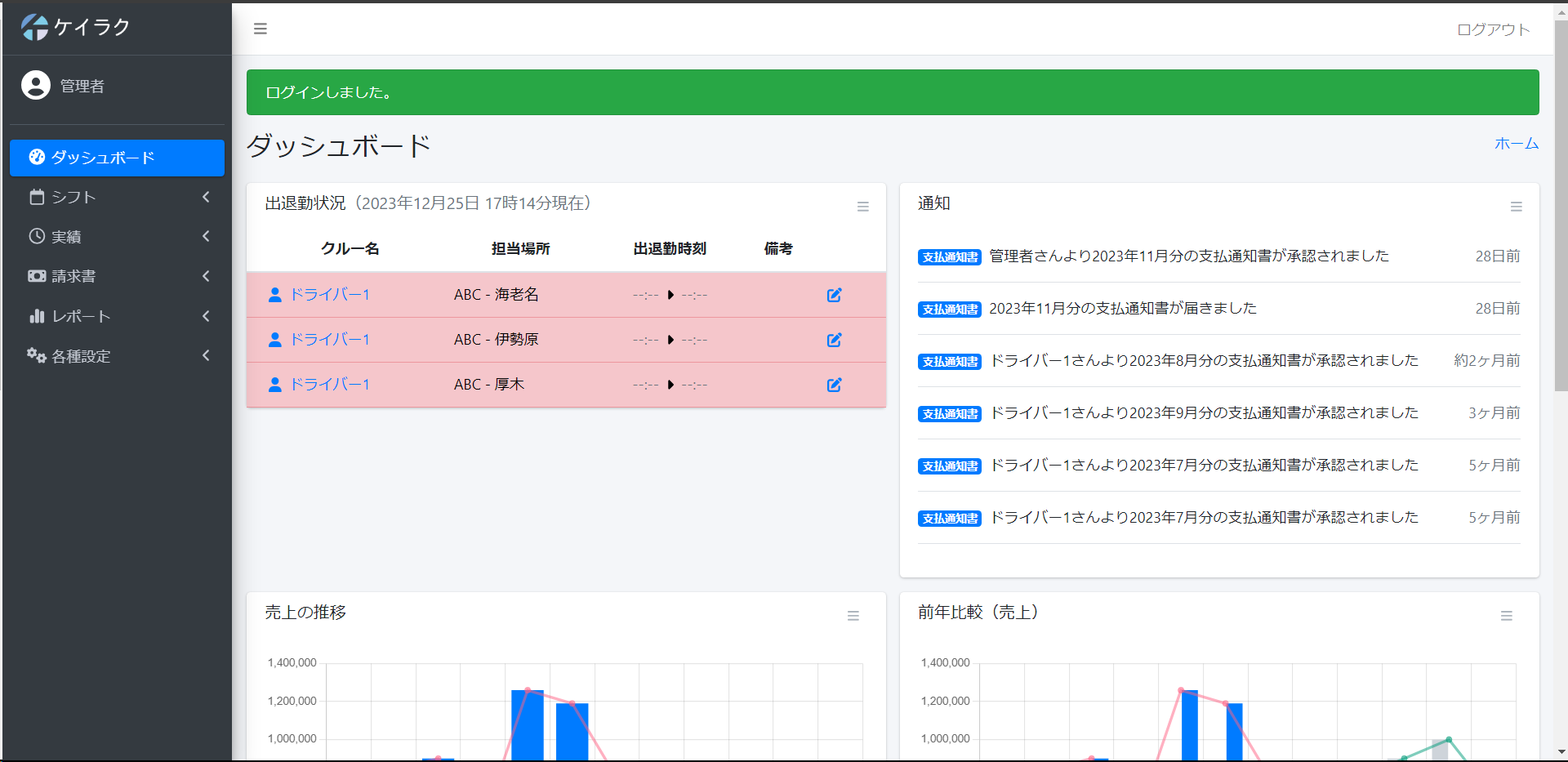Click the レポート bar chart icon
Screen dimensions: 1568x762
coord(37,315)
